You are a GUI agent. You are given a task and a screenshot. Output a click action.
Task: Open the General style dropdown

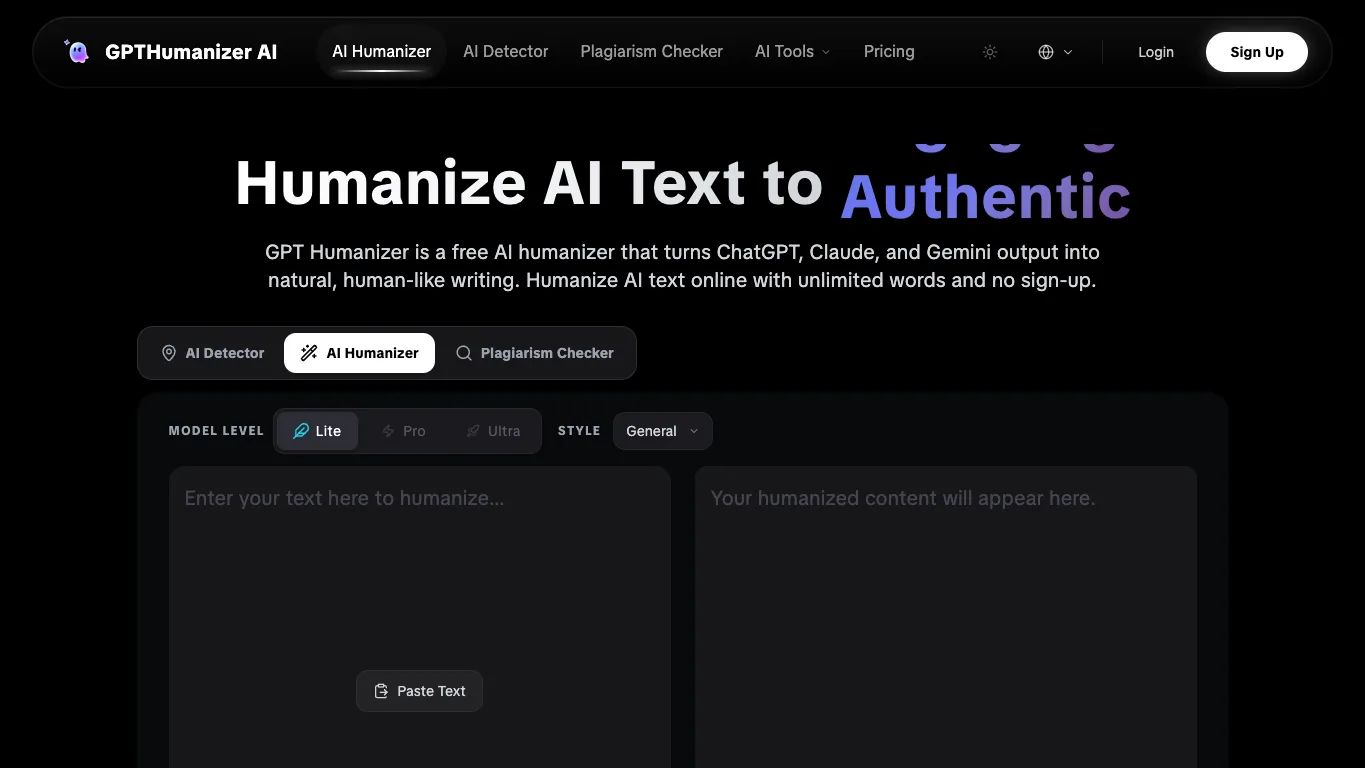[x=663, y=431]
